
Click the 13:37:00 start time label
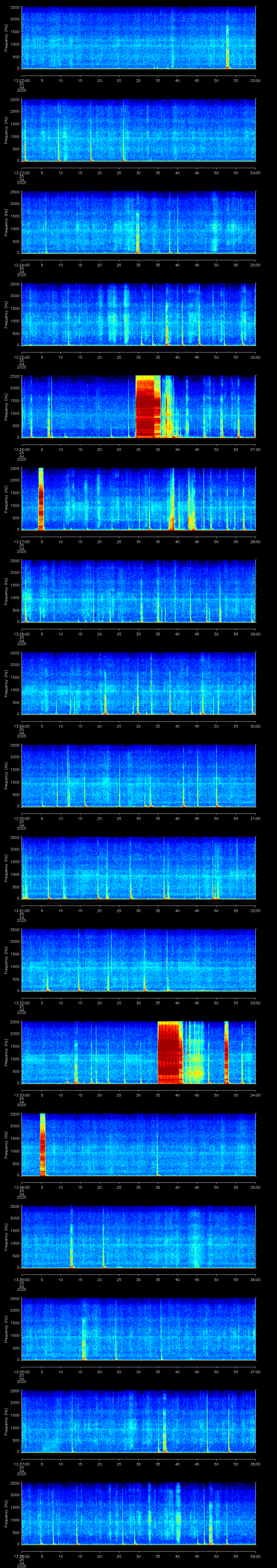pyautogui.click(x=21, y=1464)
